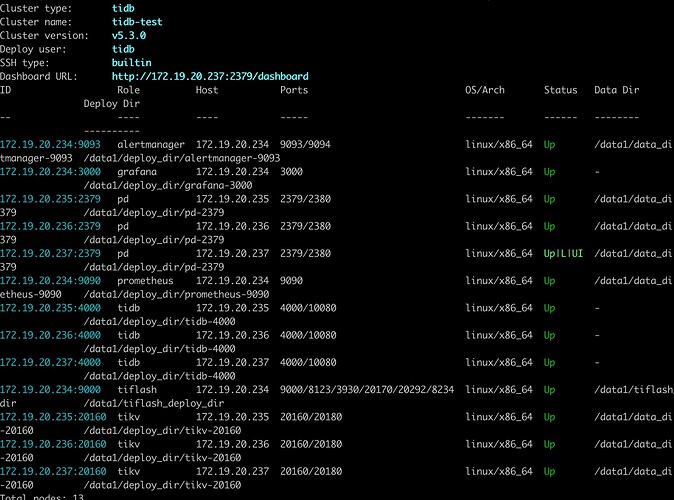
Task: Click ports value 9000/8123/3930/20170/20292/8234
Action: (367, 390)
